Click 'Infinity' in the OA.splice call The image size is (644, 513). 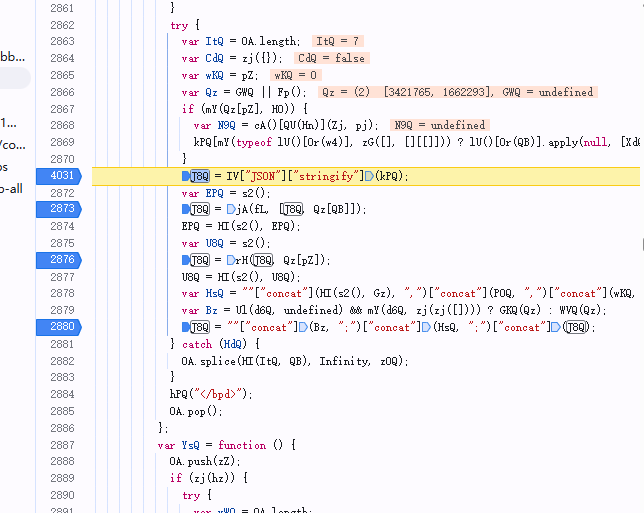(343, 361)
